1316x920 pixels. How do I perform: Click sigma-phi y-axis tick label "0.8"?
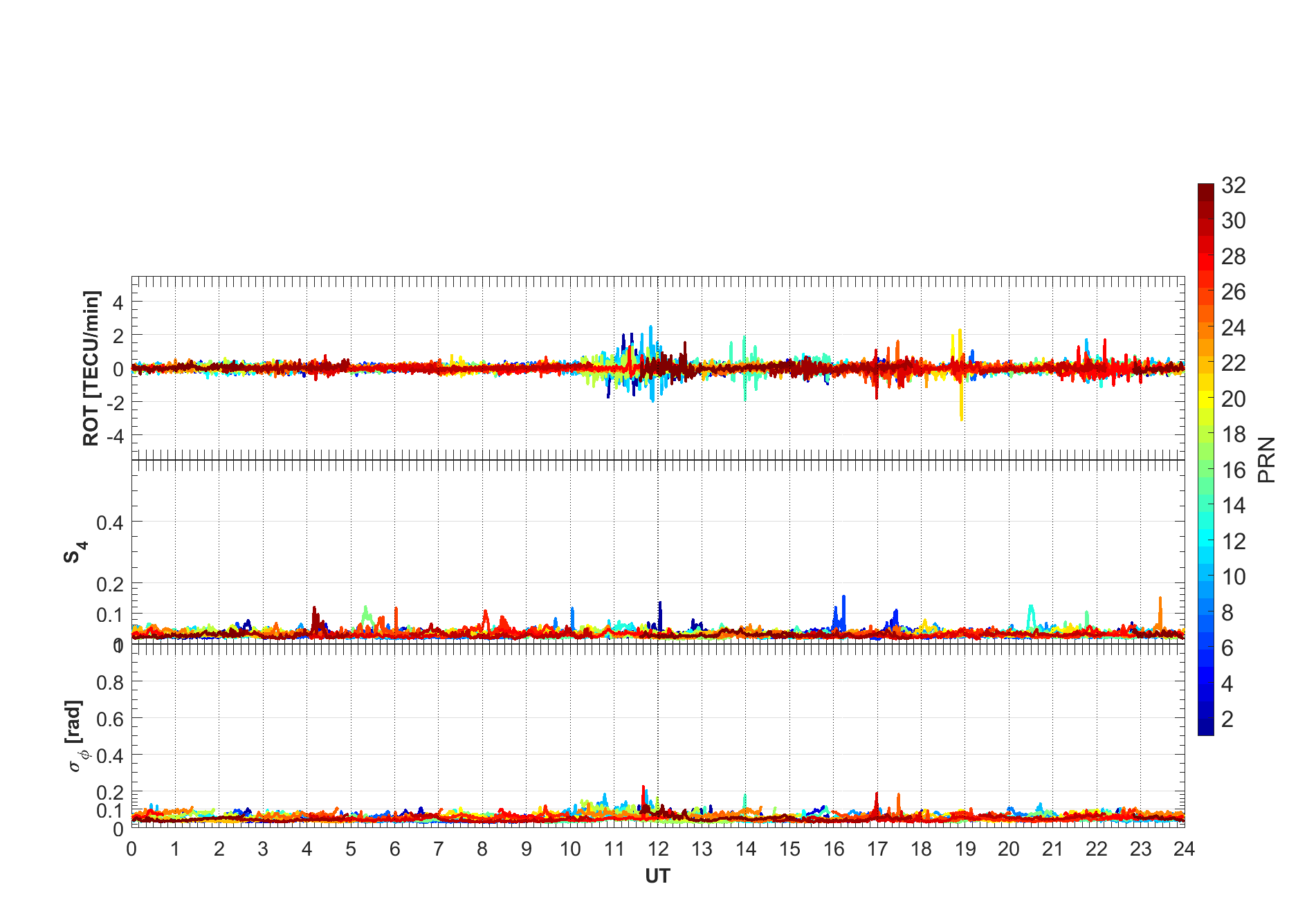point(111,683)
